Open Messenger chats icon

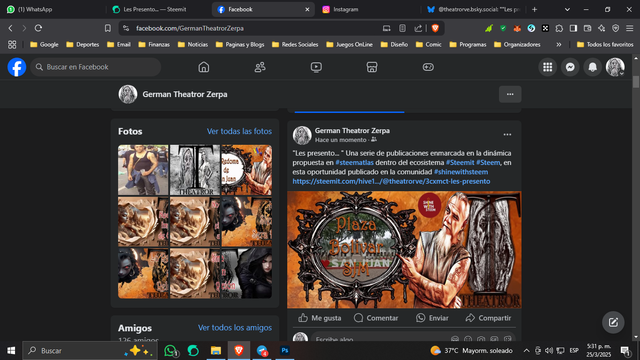click(570, 67)
